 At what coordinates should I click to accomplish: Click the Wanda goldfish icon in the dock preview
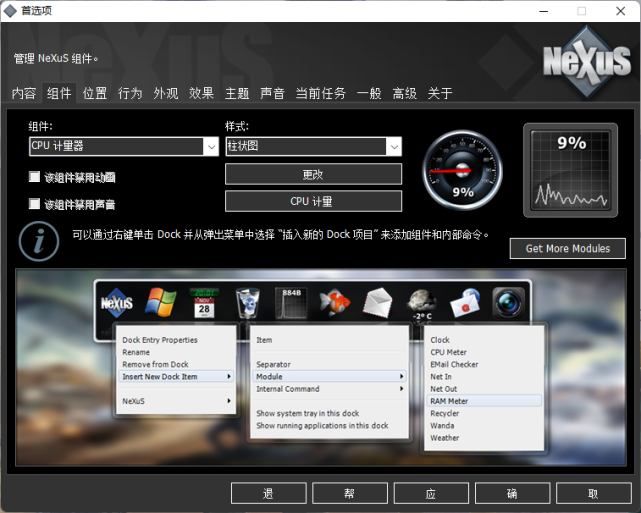(335, 303)
